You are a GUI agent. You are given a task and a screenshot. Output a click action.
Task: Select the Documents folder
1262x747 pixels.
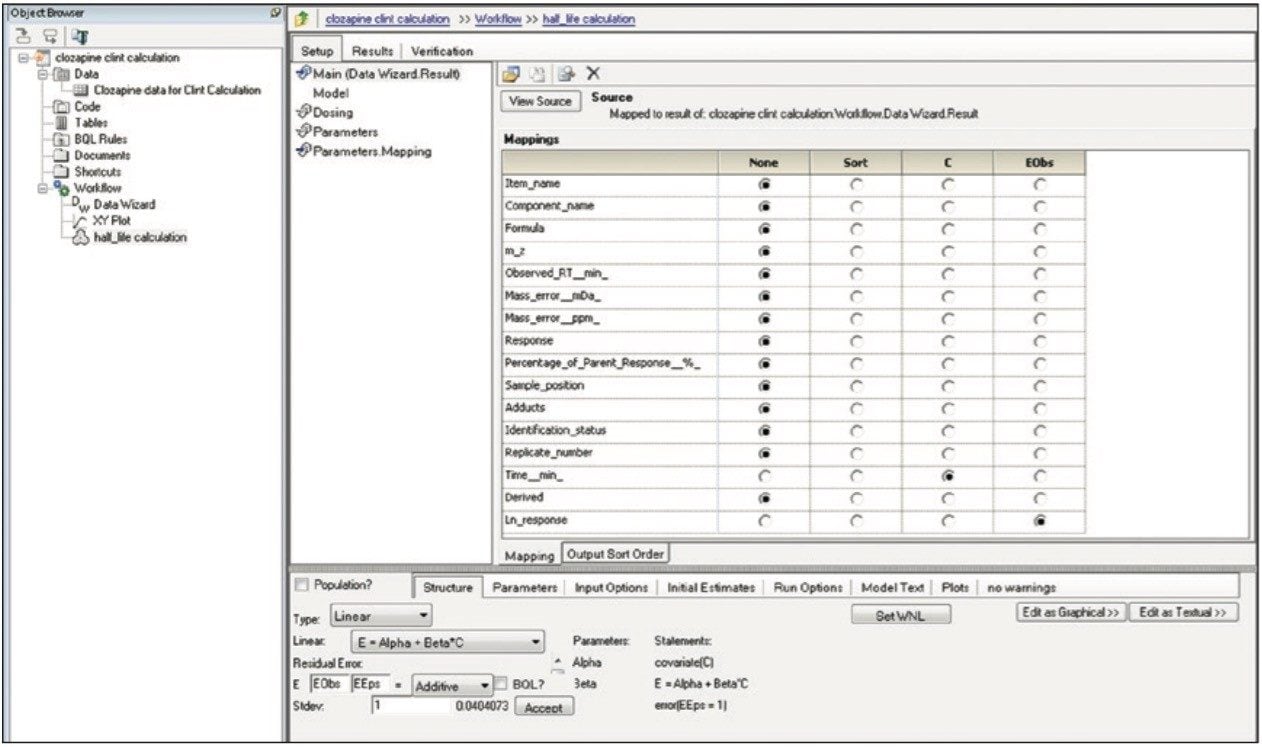click(x=102, y=155)
